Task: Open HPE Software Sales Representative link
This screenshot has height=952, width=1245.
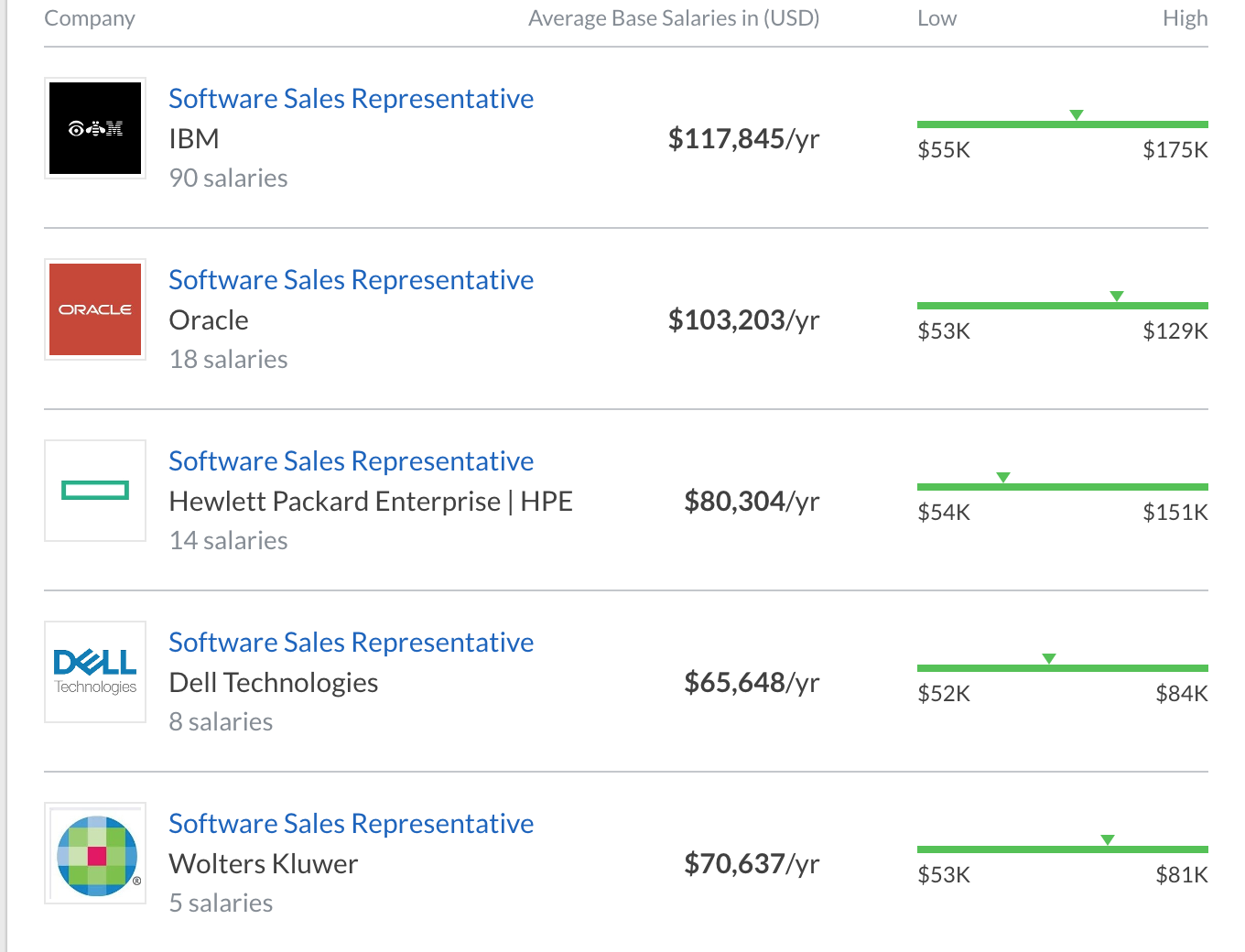Action: [352, 460]
